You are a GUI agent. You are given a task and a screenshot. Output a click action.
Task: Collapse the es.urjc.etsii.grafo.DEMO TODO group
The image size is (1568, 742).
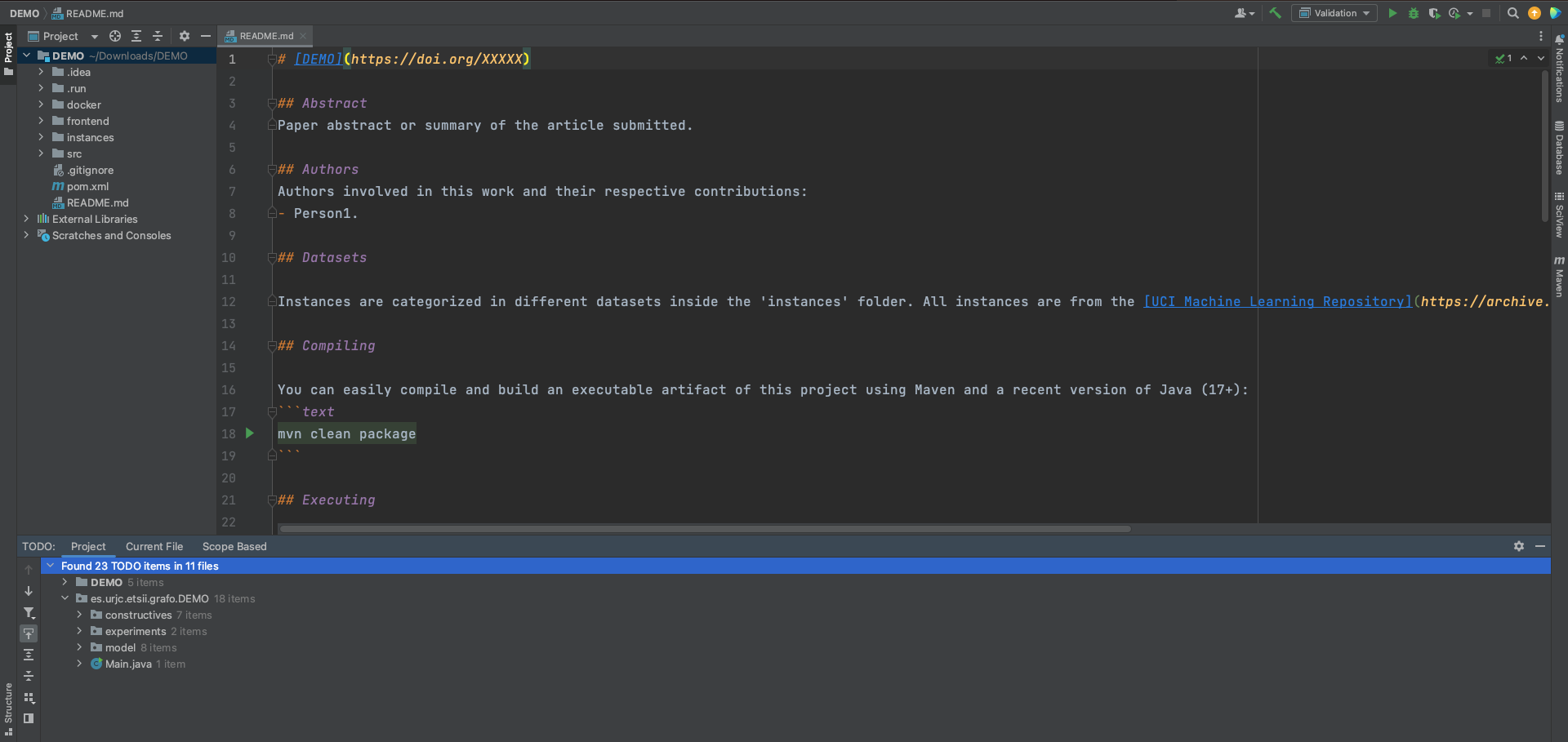[x=65, y=598]
